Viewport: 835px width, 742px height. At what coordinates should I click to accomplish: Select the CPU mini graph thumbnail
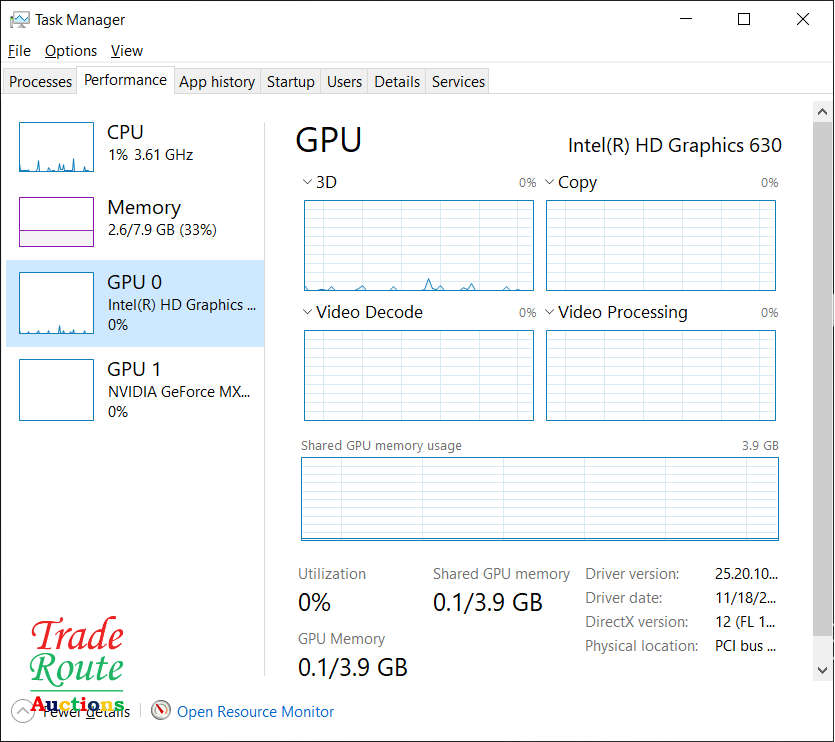point(56,147)
